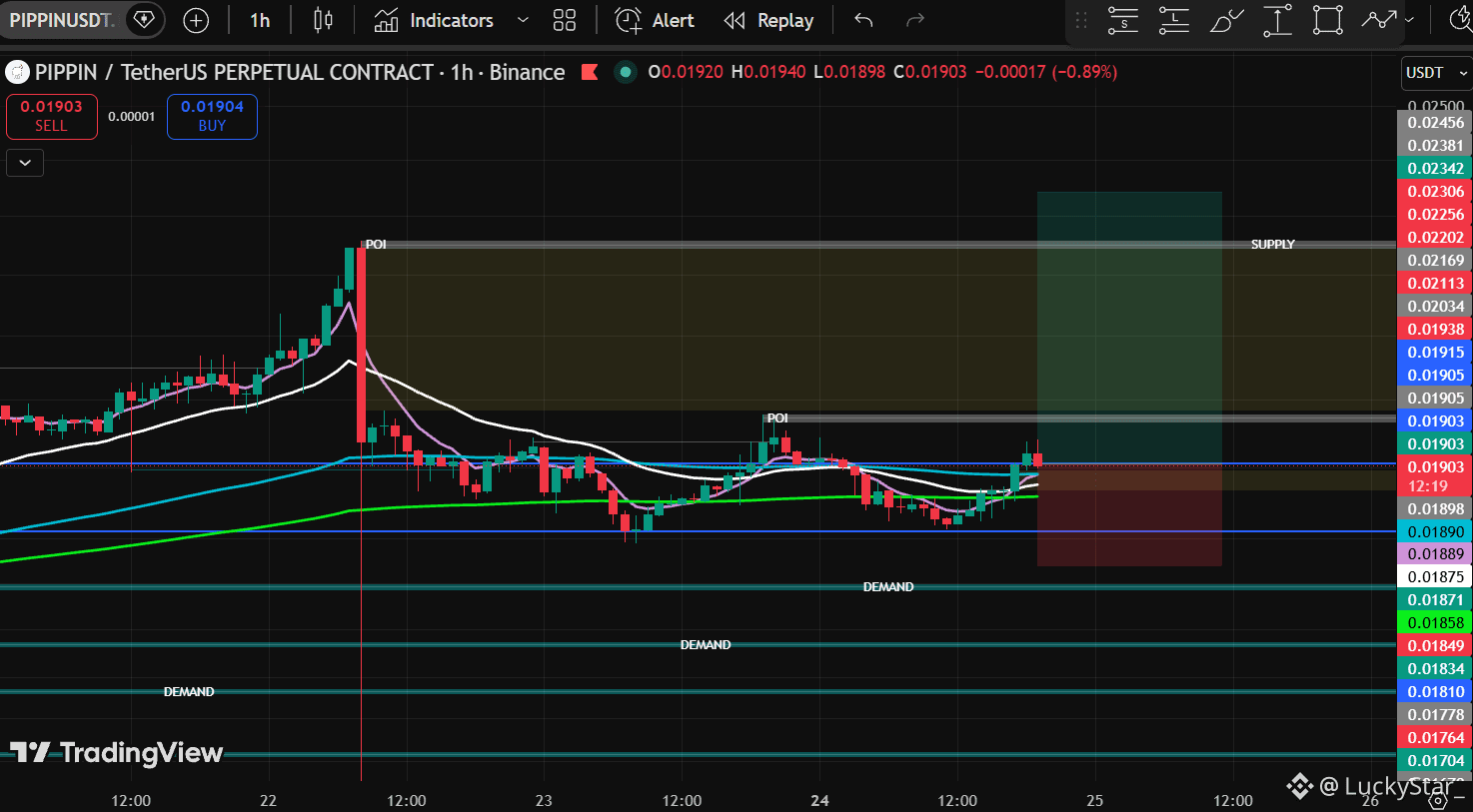
Task: Click the blue 0.01810 price label
Action: 1435,692
